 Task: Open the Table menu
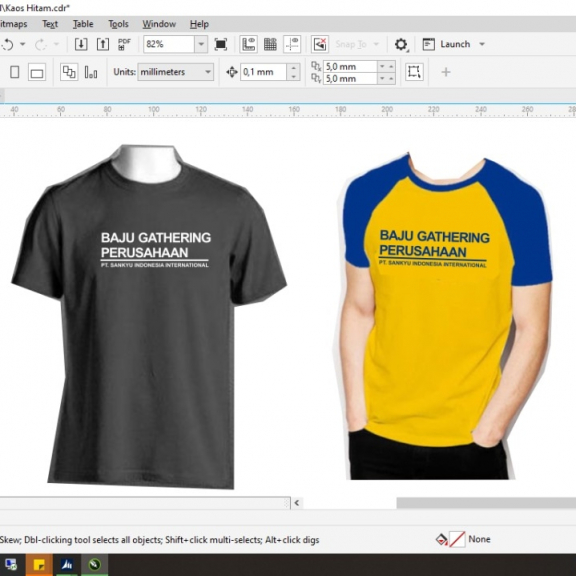(x=83, y=24)
